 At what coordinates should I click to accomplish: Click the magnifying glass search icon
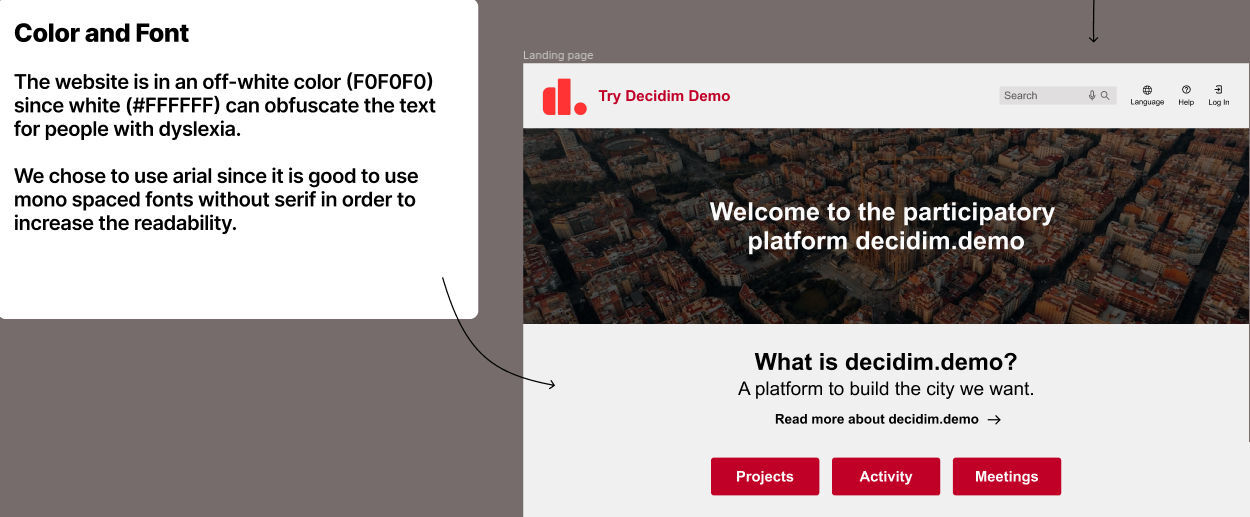coord(1105,96)
